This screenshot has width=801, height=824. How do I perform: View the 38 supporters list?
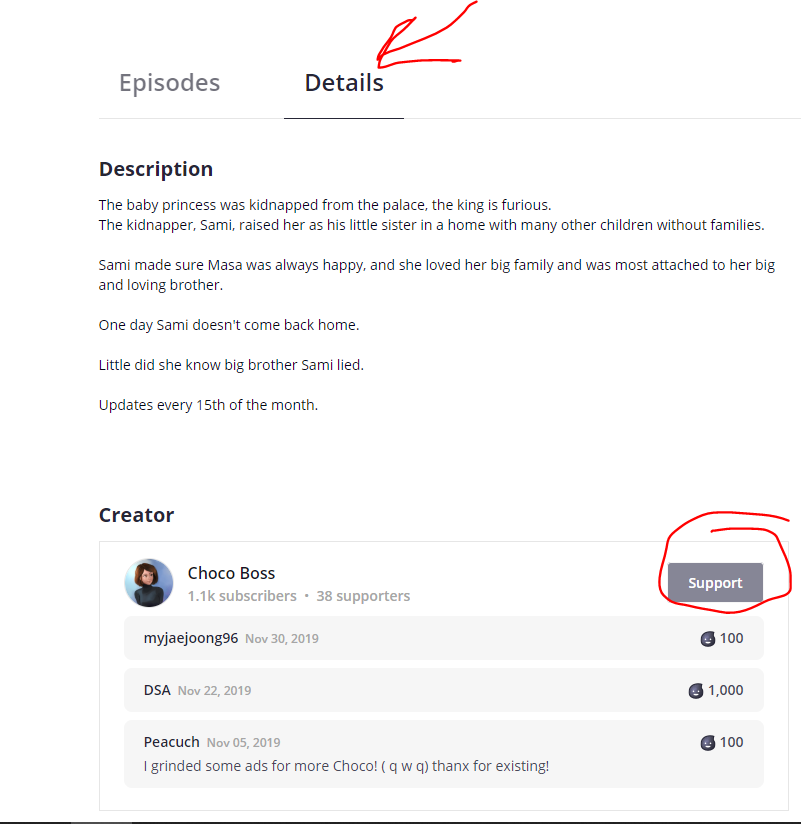tap(363, 596)
